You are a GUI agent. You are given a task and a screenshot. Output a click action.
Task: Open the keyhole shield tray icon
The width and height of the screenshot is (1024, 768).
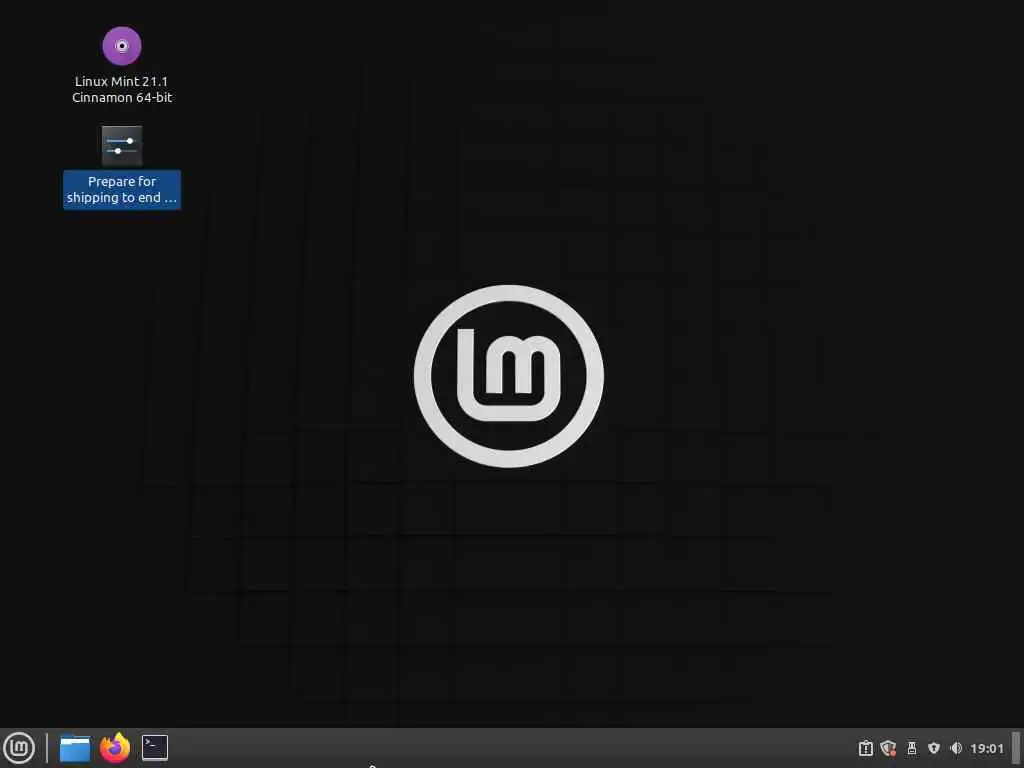[934, 748]
